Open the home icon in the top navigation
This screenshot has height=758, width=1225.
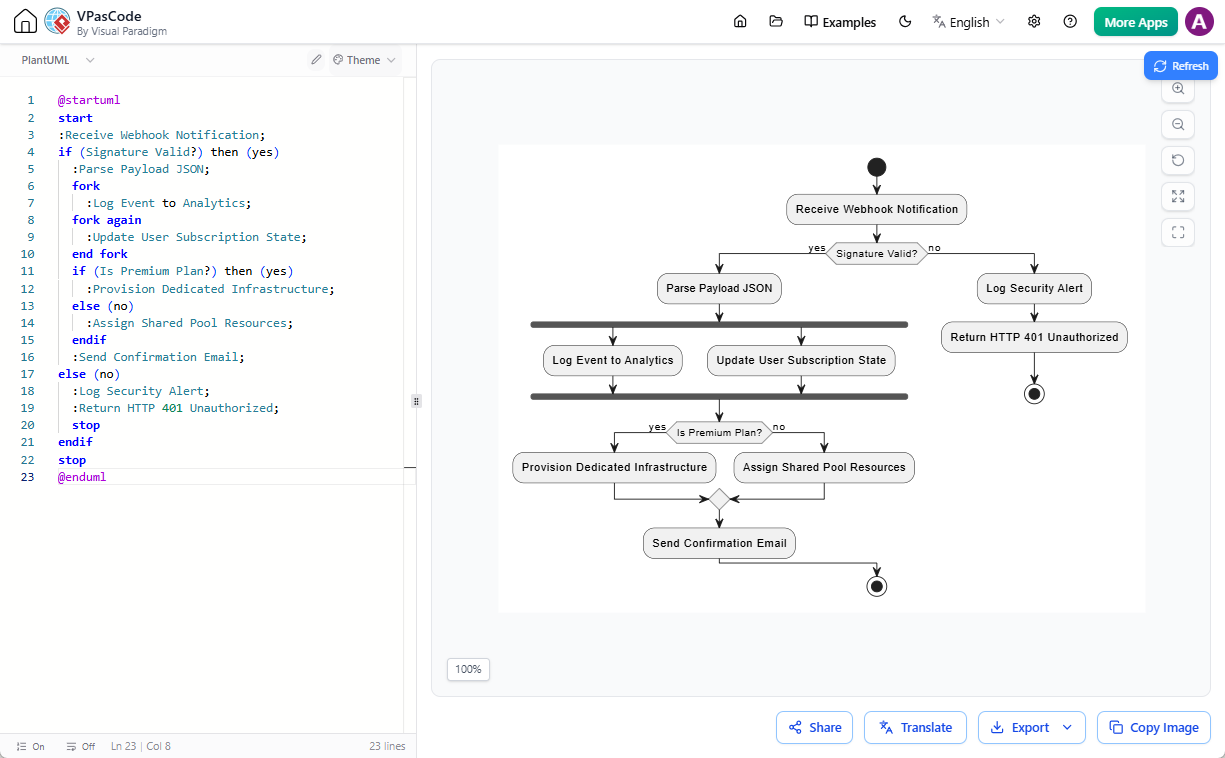pyautogui.click(x=740, y=22)
